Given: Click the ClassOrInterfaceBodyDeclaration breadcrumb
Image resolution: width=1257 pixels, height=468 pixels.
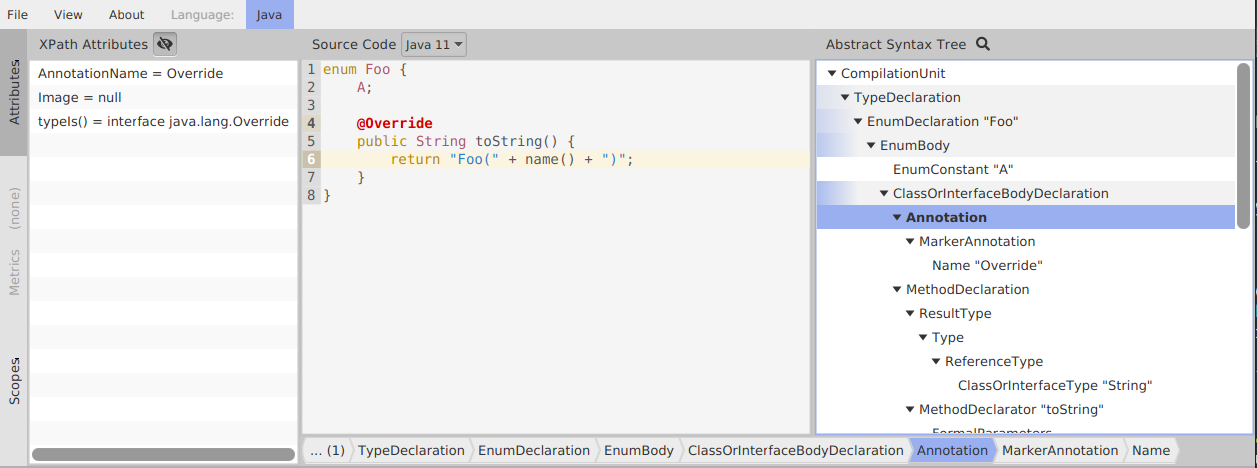Looking at the screenshot, I should 796,451.
